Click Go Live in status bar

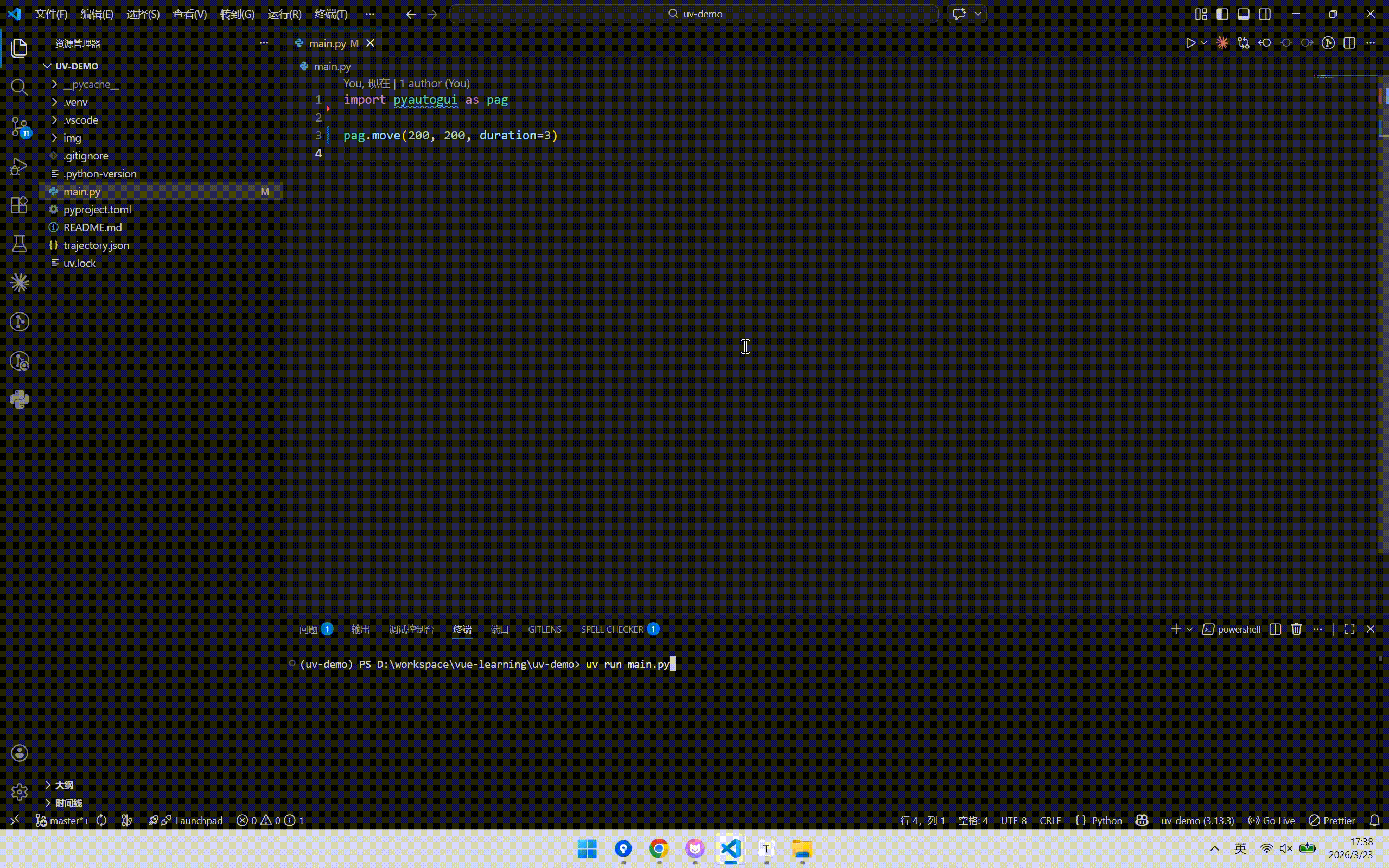point(1271,820)
